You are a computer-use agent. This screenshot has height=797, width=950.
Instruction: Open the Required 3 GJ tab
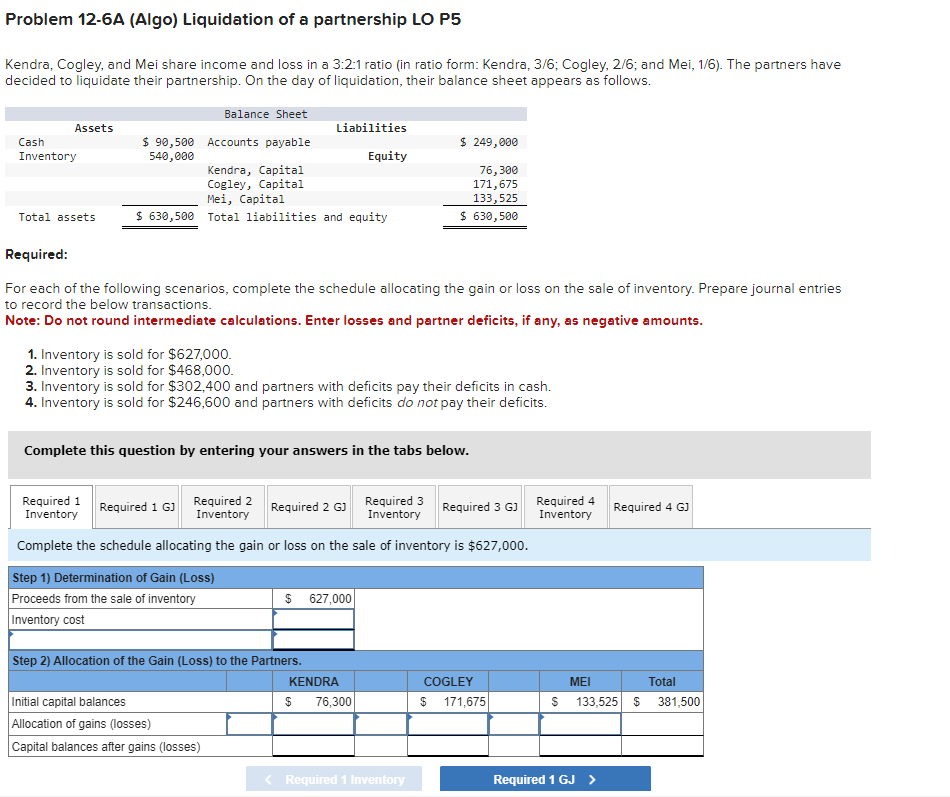click(480, 506)
